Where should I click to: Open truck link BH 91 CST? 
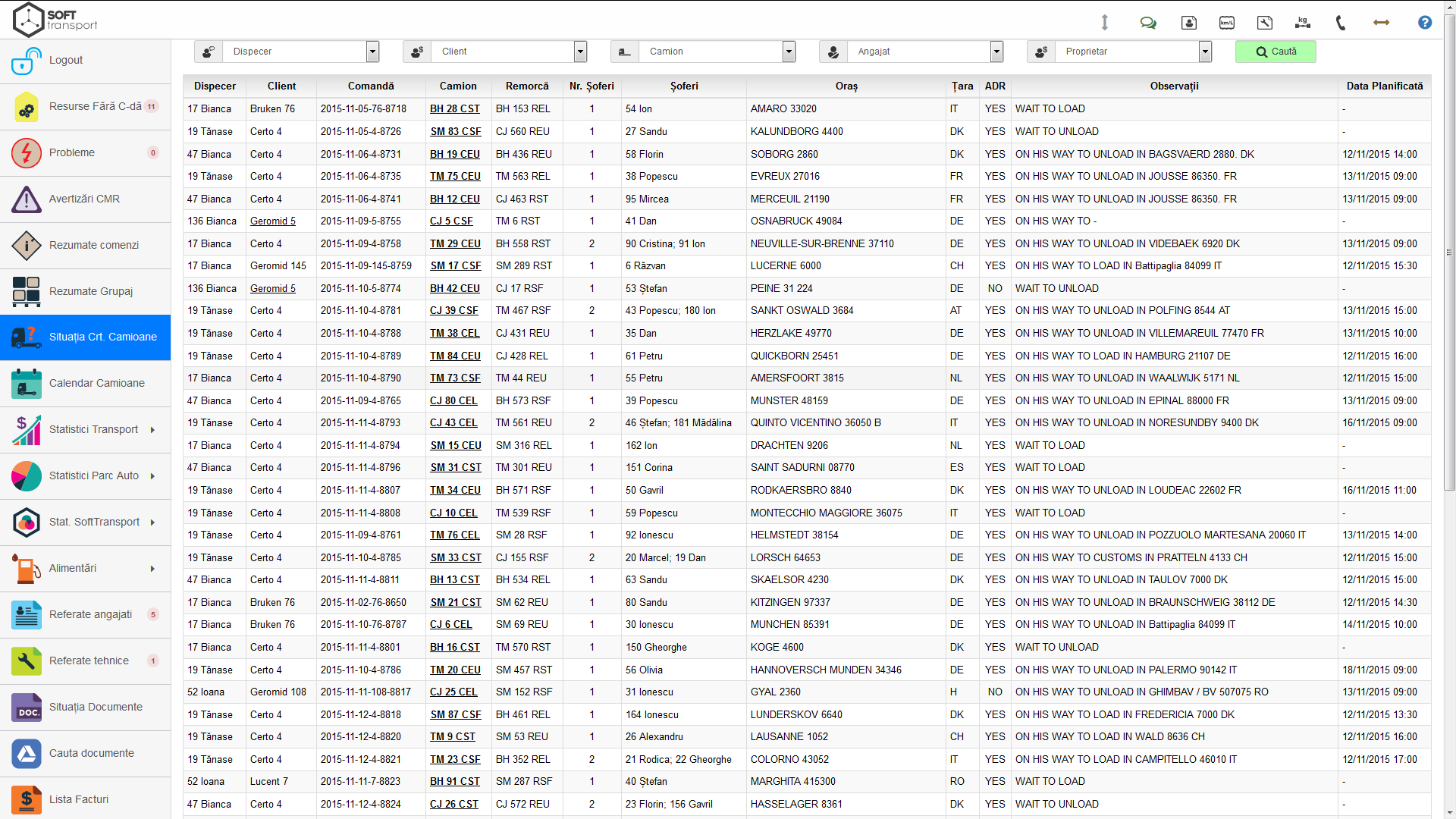454,782
